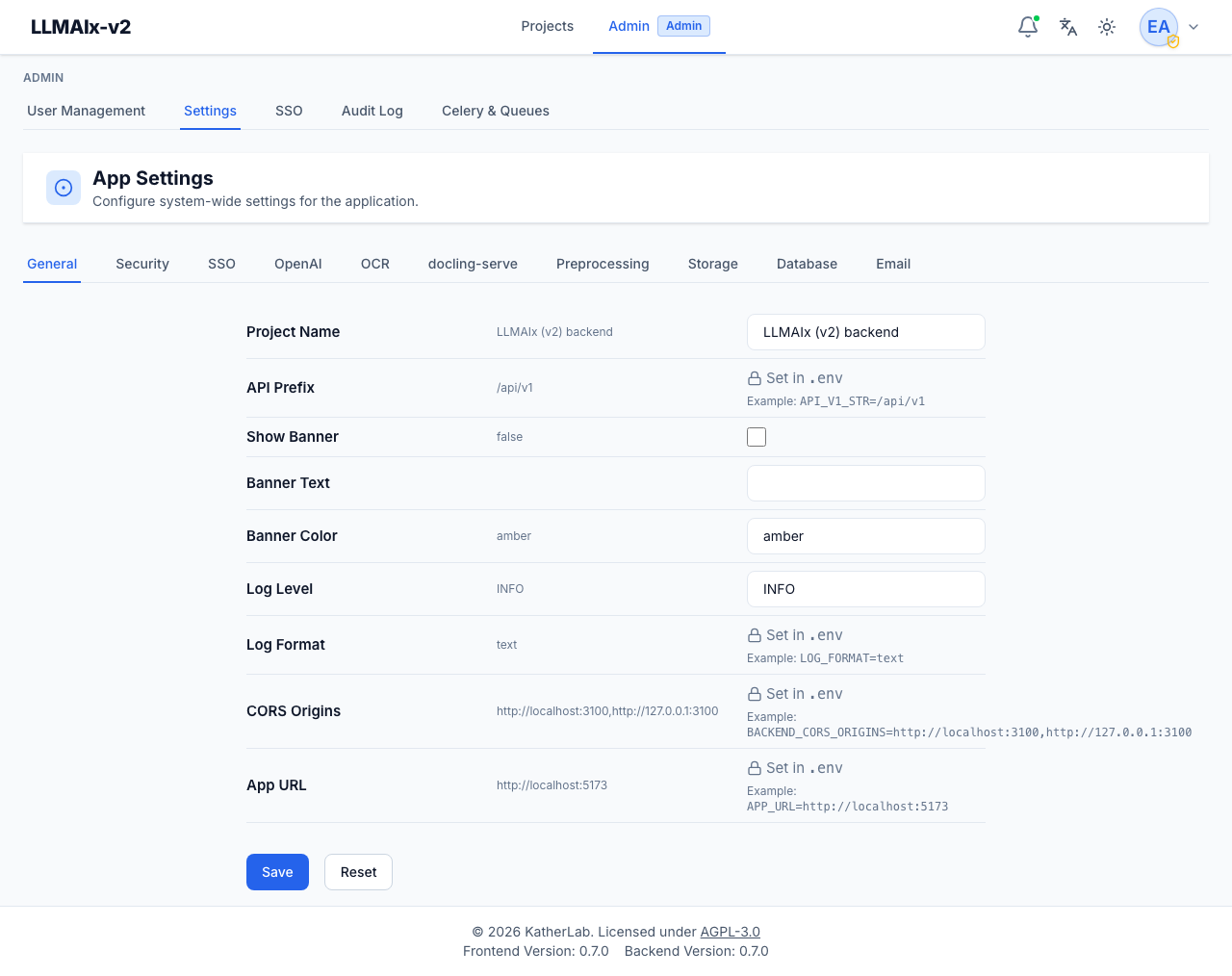Open the OCR settings tab
The width and height of the screenshot is (1232, 976).
(x=375, y=264)
